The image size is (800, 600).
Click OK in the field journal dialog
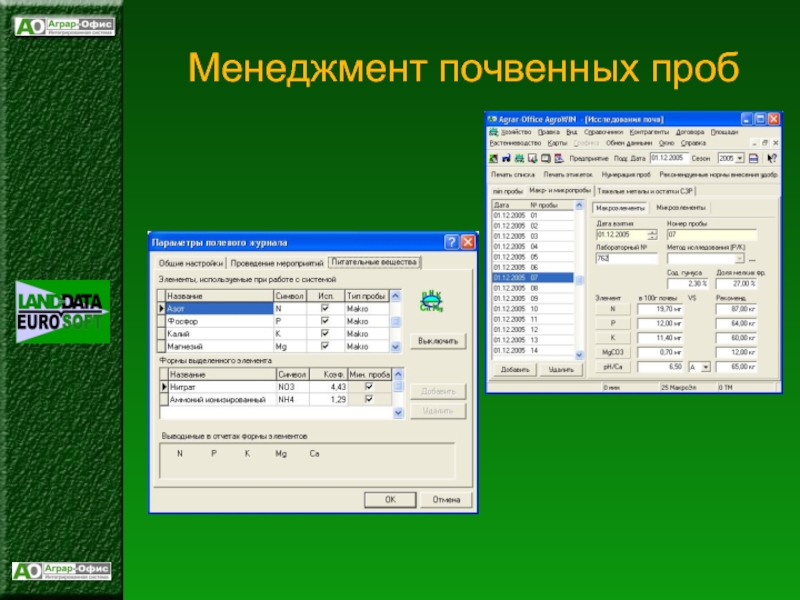click(x=391, y=499)
